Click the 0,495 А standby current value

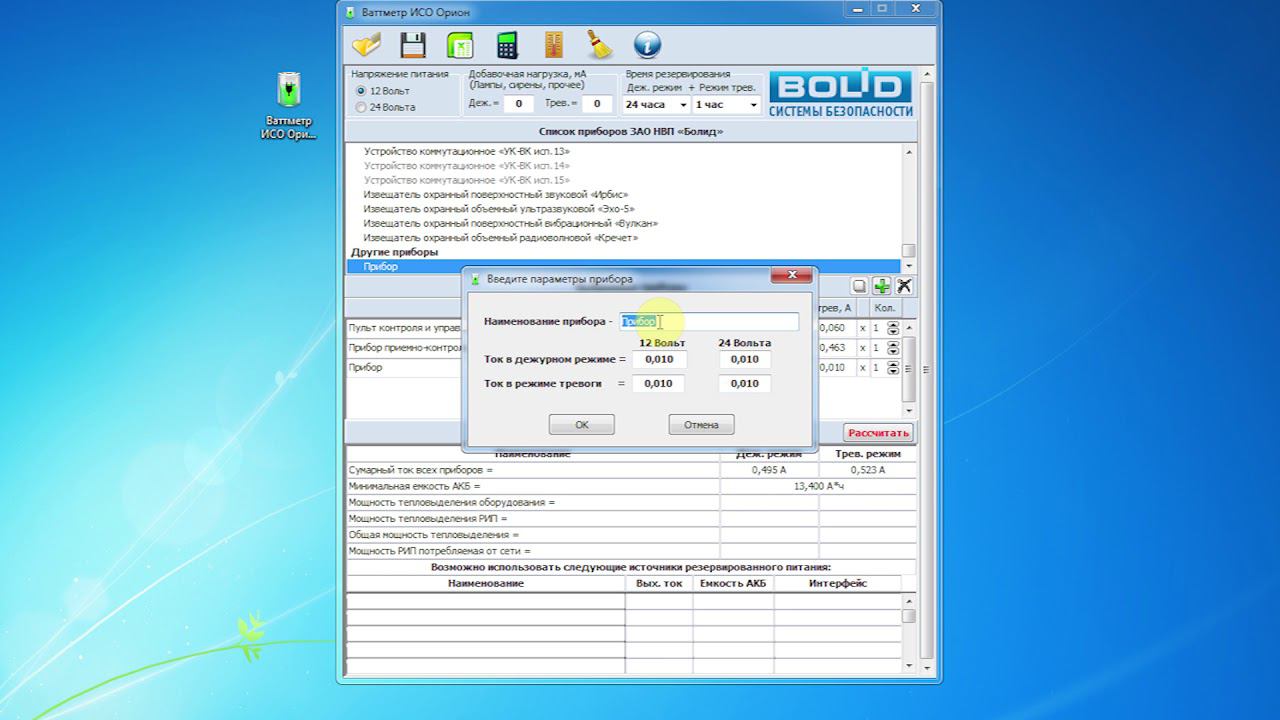click(769, 470)
